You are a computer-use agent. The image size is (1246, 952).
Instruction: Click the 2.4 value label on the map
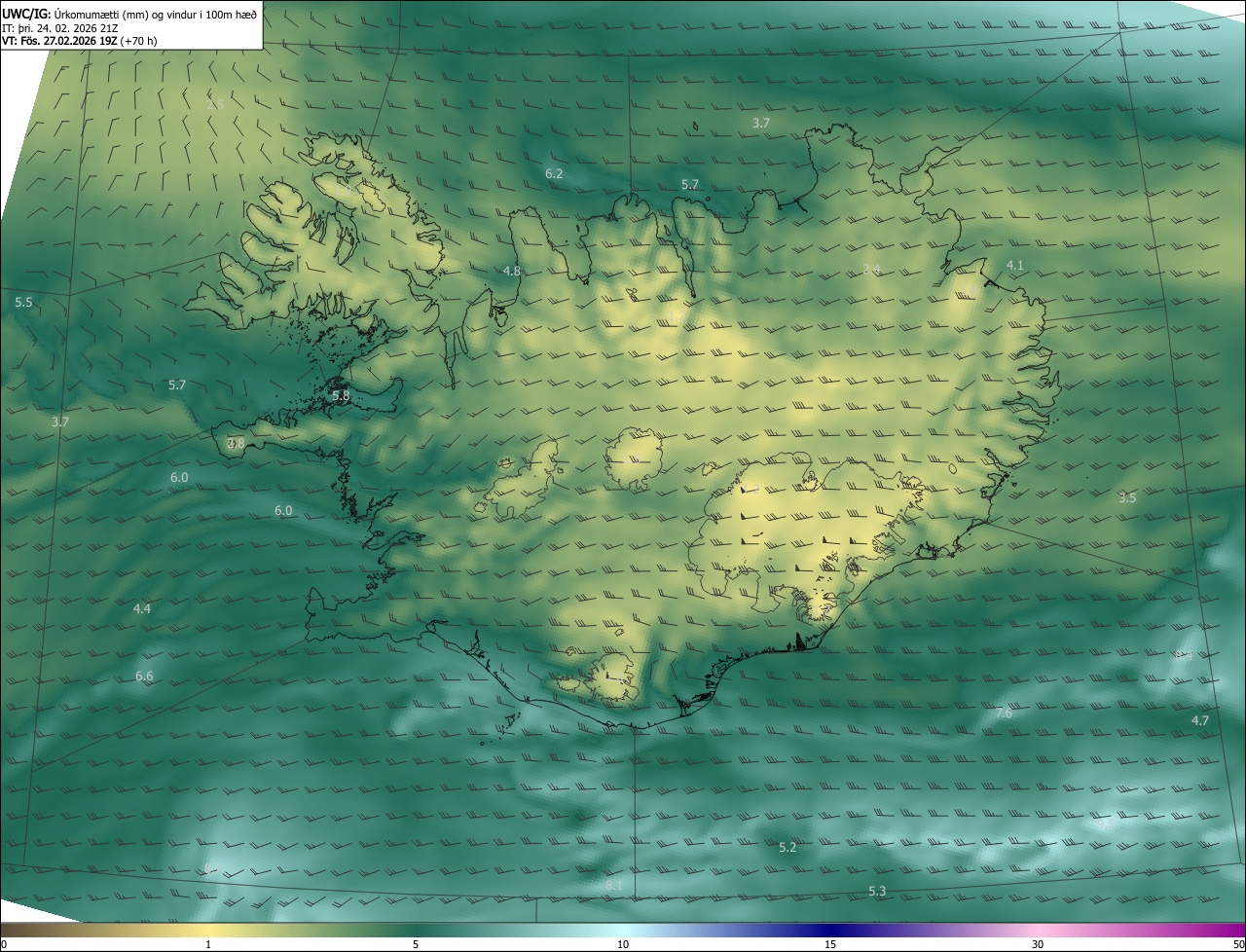[871, 269]
